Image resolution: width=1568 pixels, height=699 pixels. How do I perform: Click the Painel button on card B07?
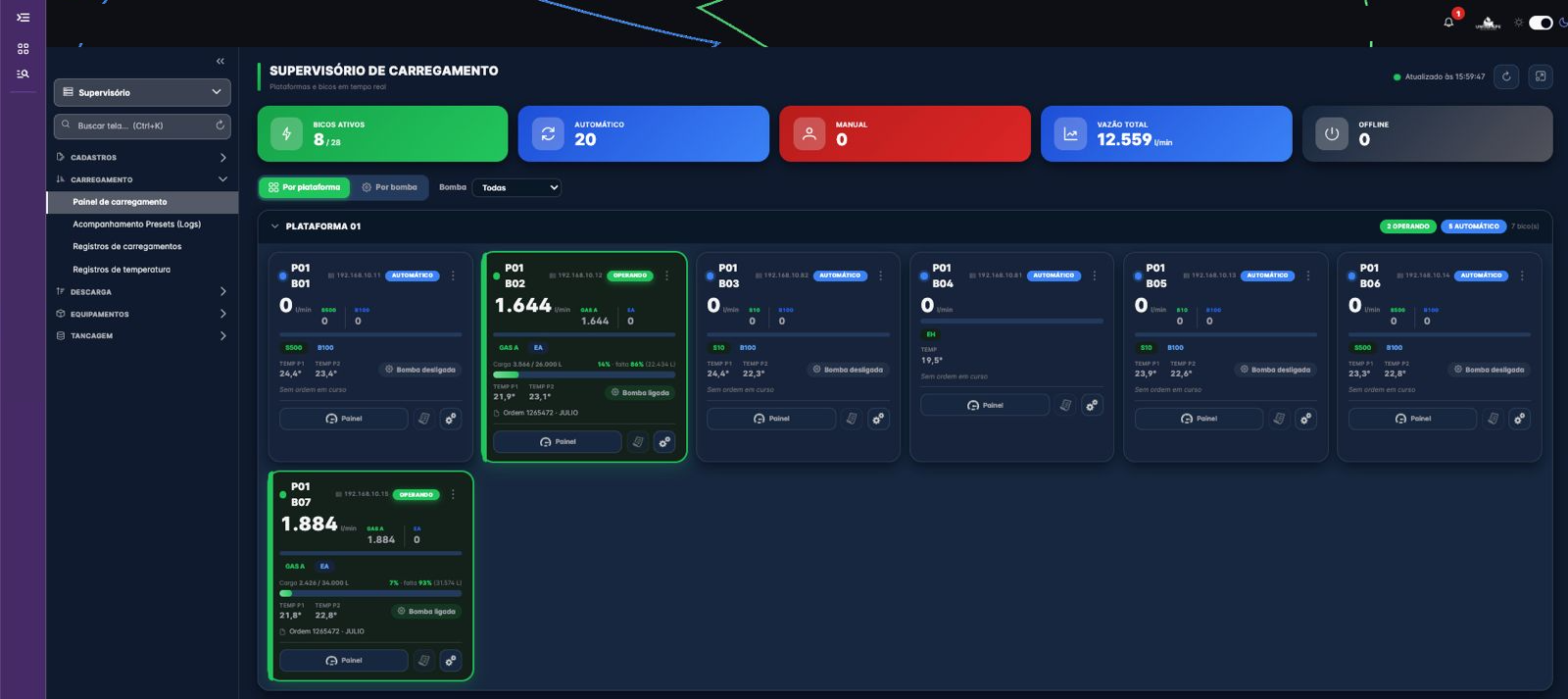(344, 661)
